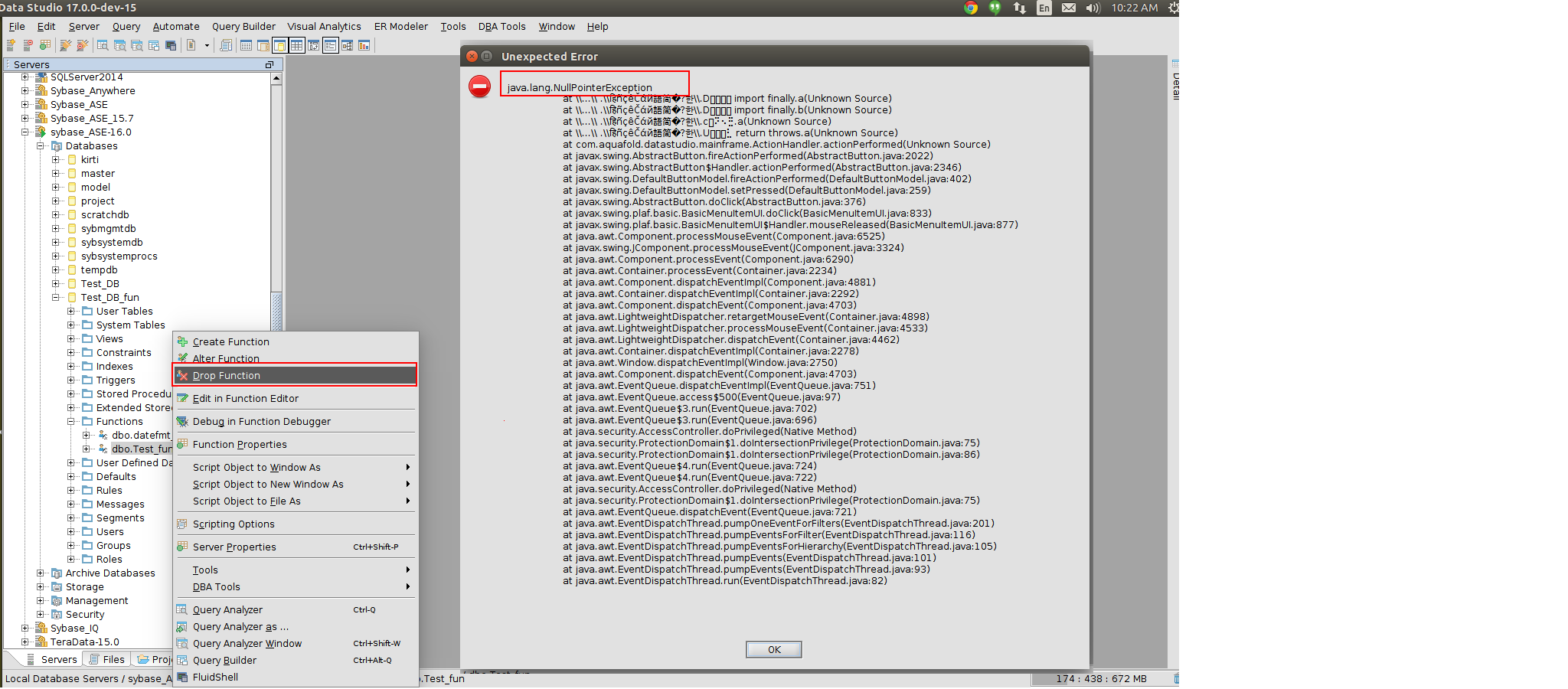Select Drop Function from context menu
The width and height of the screenshot is (1568, 689).
tap(295, 375)
